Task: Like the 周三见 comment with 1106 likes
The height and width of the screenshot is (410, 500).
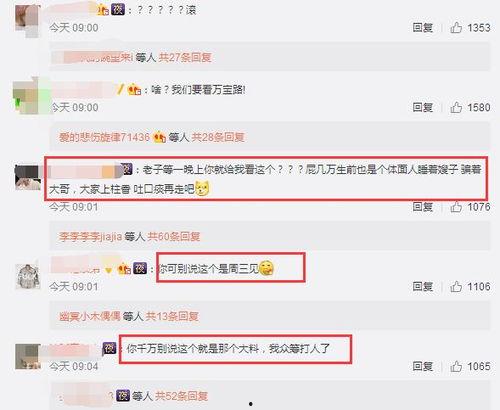Action: pos(456,287)
